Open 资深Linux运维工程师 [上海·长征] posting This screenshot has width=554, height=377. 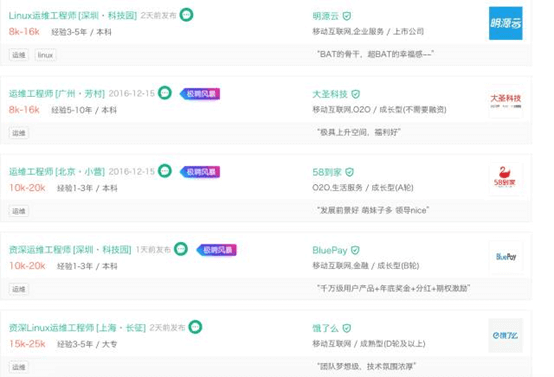click(x=77, y=328)
